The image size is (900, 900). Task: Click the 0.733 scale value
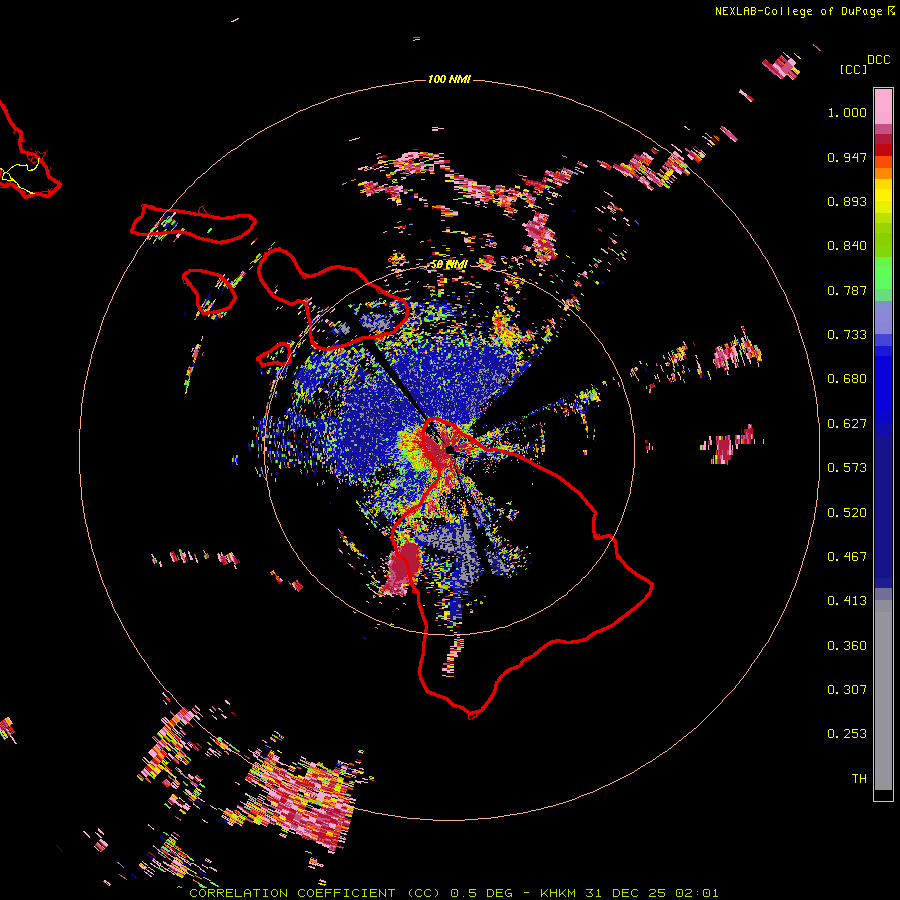coord(847,335)
